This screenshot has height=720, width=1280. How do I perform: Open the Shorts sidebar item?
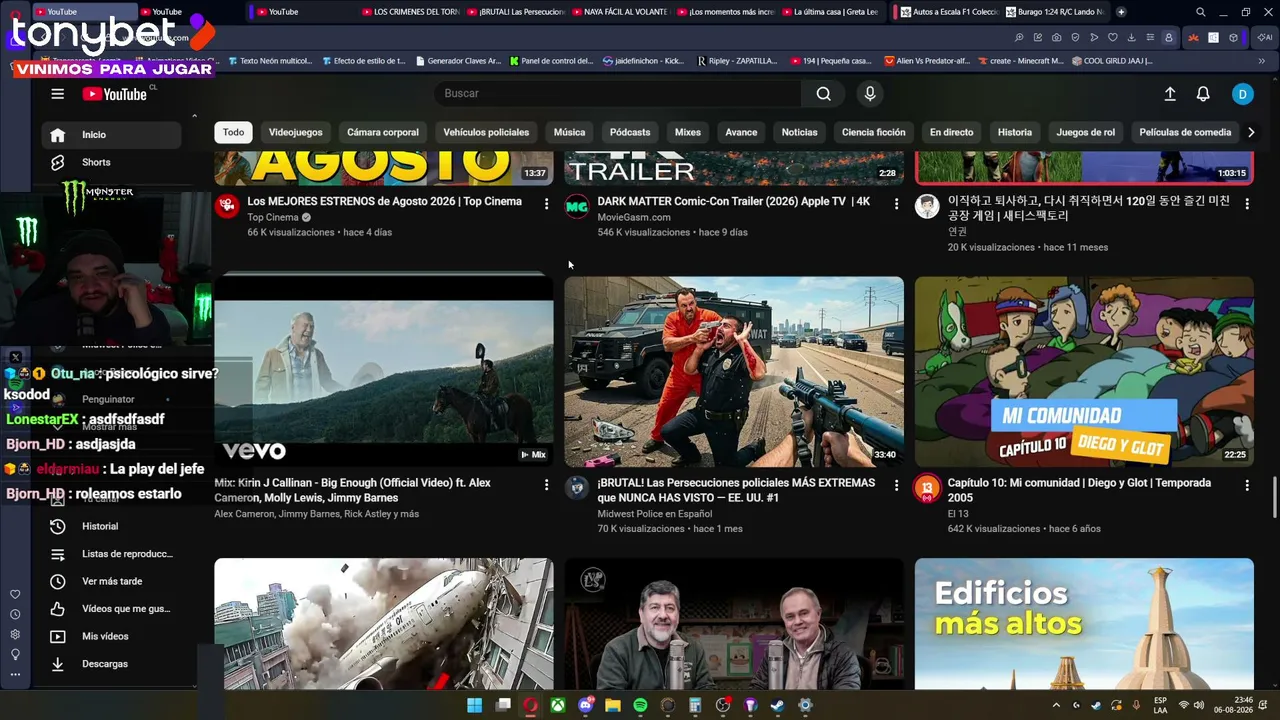[112, 162]
